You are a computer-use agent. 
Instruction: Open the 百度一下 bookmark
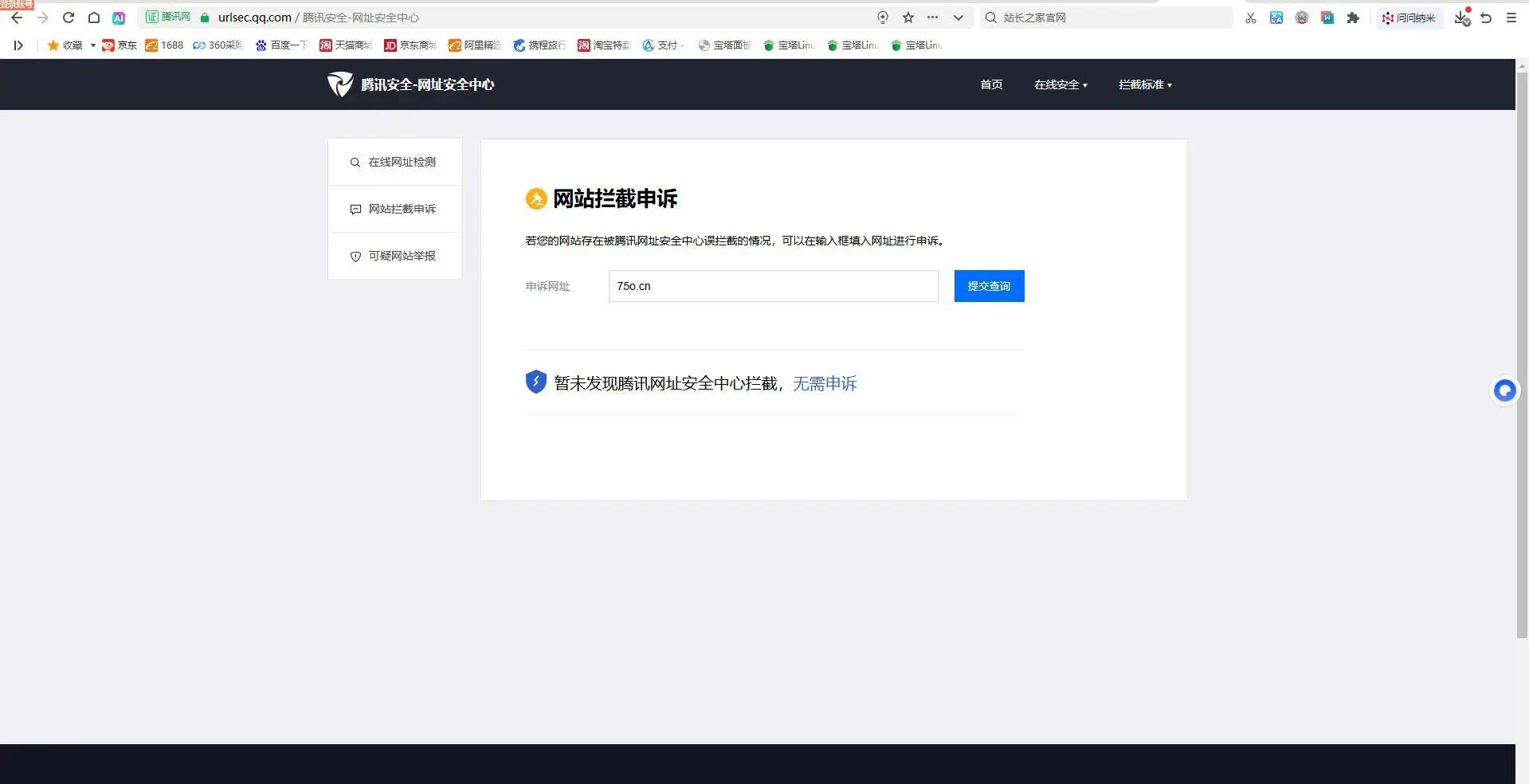pos(281,45)
